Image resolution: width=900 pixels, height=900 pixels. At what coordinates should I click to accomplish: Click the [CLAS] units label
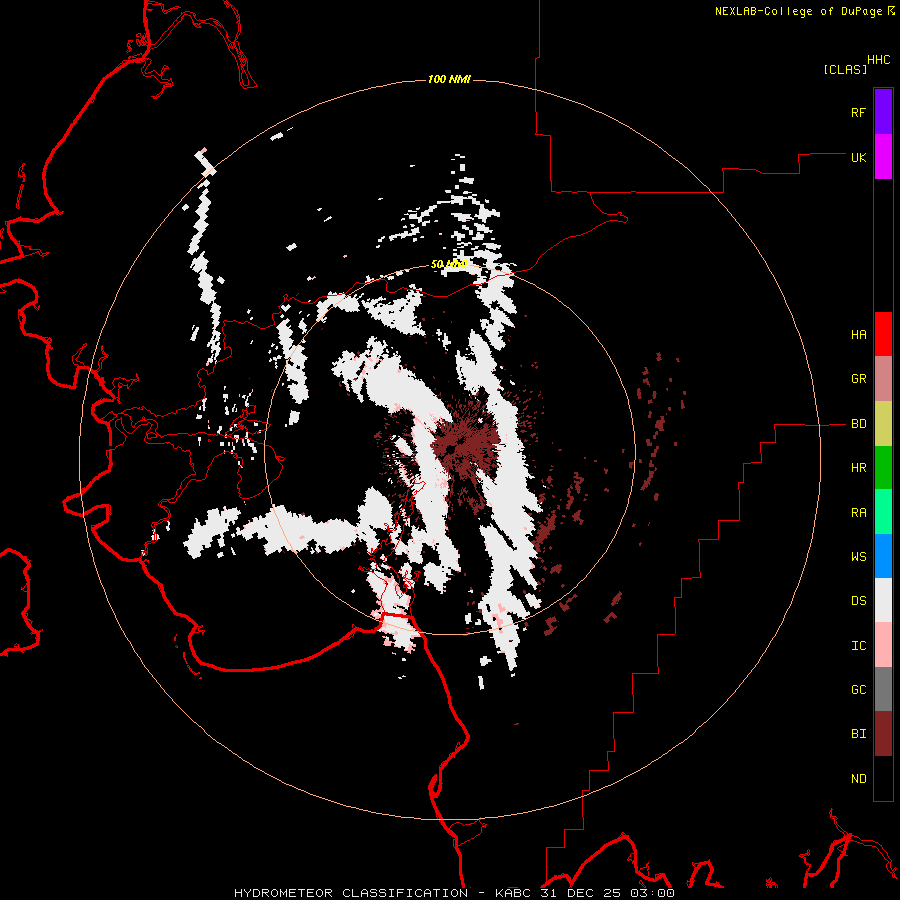[x=845, y=69]
